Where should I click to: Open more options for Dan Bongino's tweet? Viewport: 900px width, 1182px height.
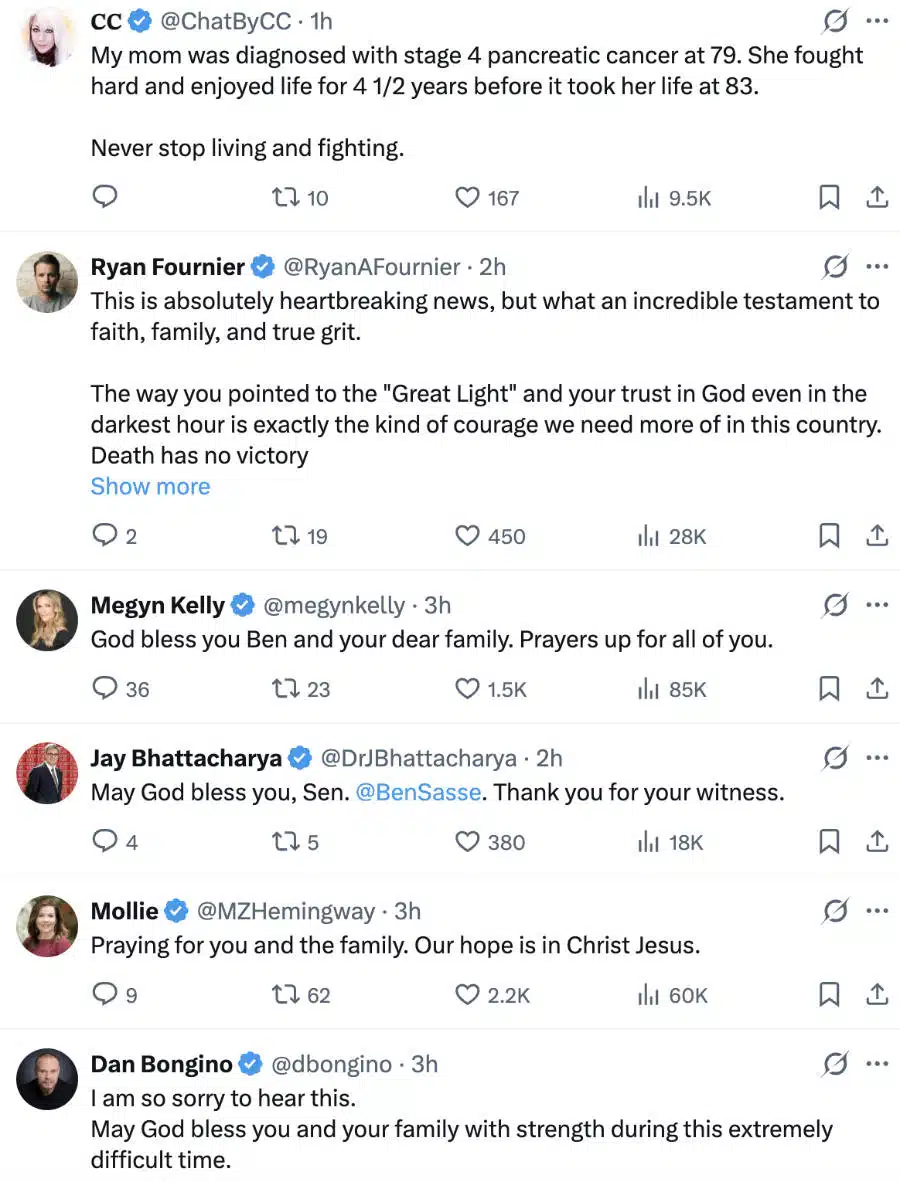click(877, 1063)
